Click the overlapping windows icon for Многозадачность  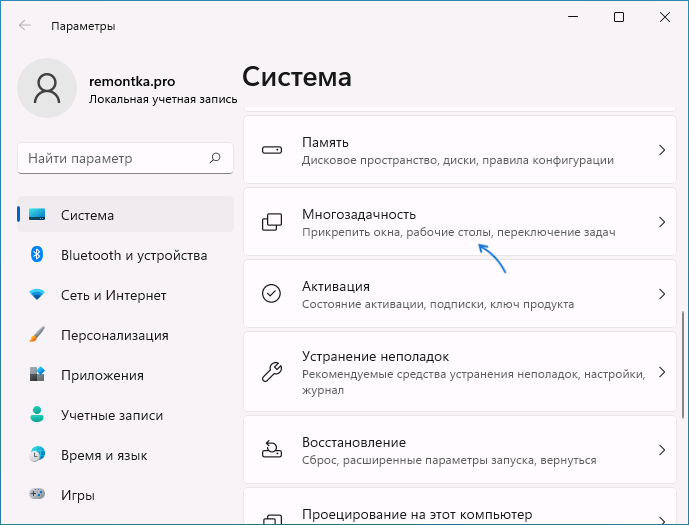tap(272, 222)
